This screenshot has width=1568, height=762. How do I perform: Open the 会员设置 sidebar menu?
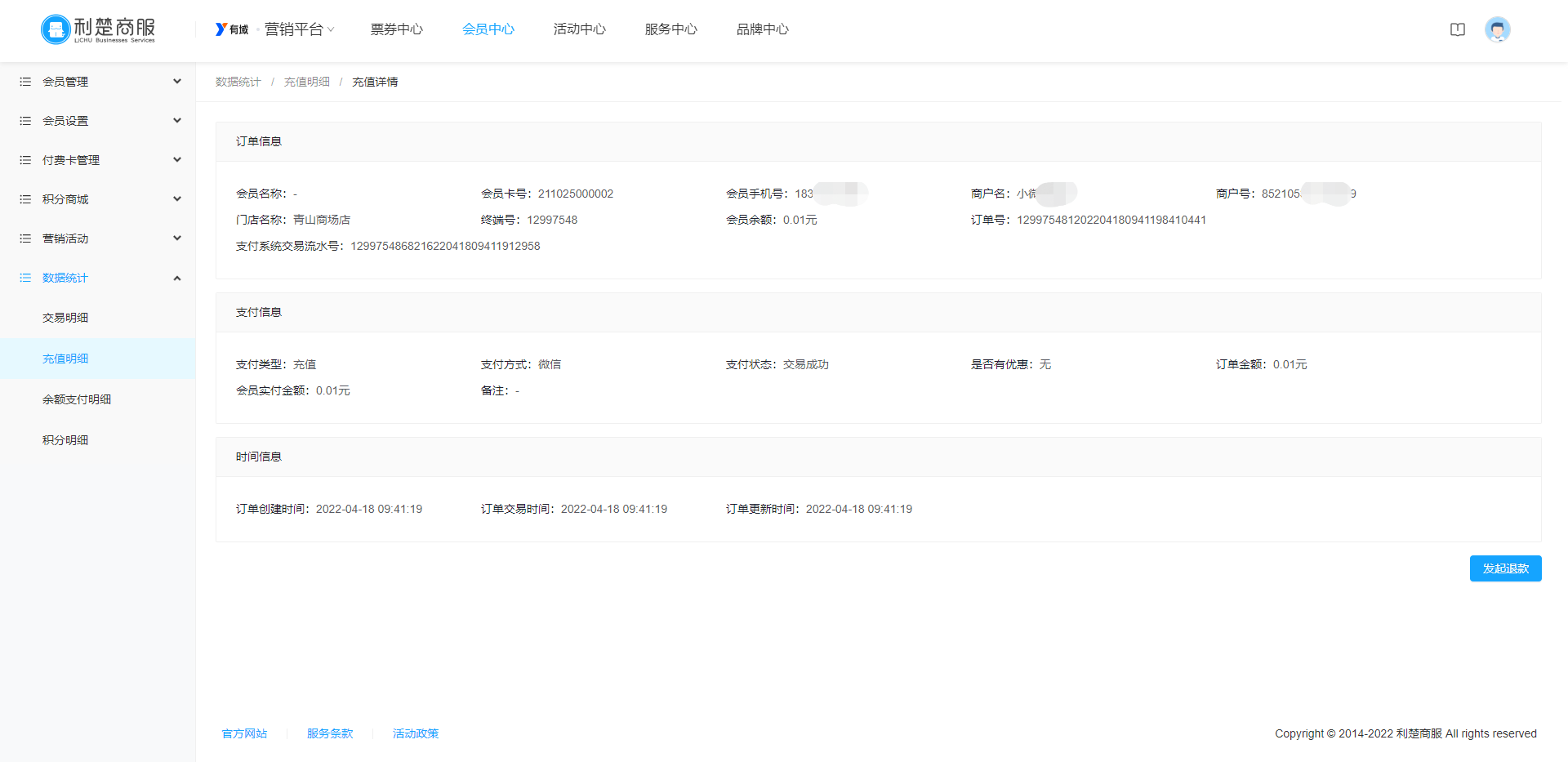(x=98, y=121)
